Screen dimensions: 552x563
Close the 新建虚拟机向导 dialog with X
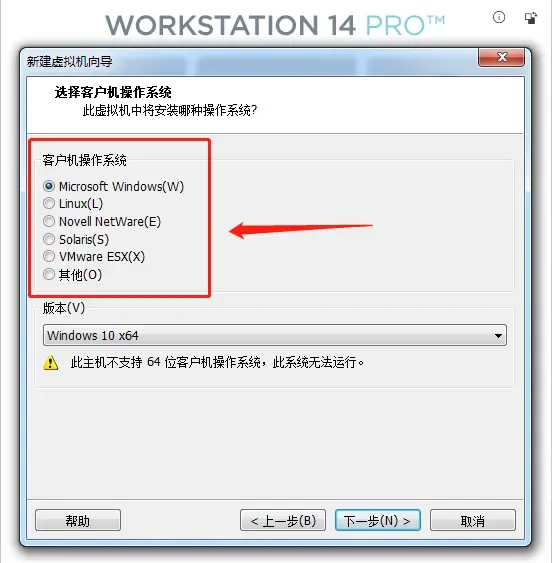(x=501, y=57)
